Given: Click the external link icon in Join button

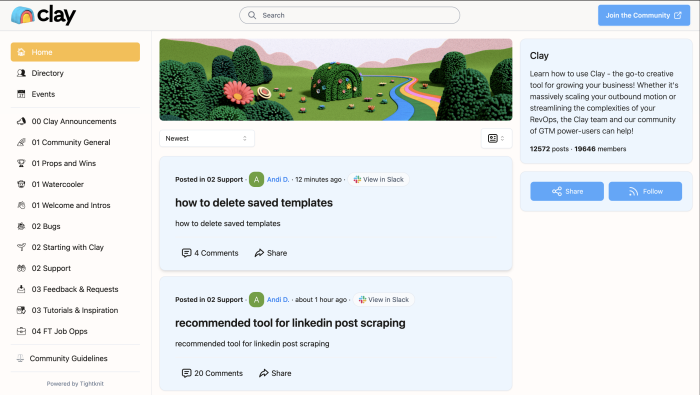Looking at the screenshot, I should [678, 15].
